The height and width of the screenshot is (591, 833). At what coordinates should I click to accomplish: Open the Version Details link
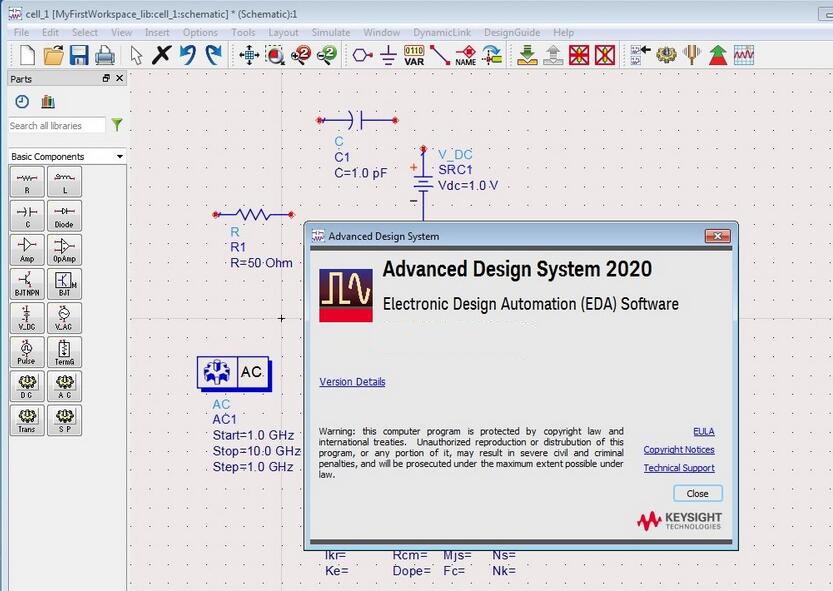(x=352, y=382)
